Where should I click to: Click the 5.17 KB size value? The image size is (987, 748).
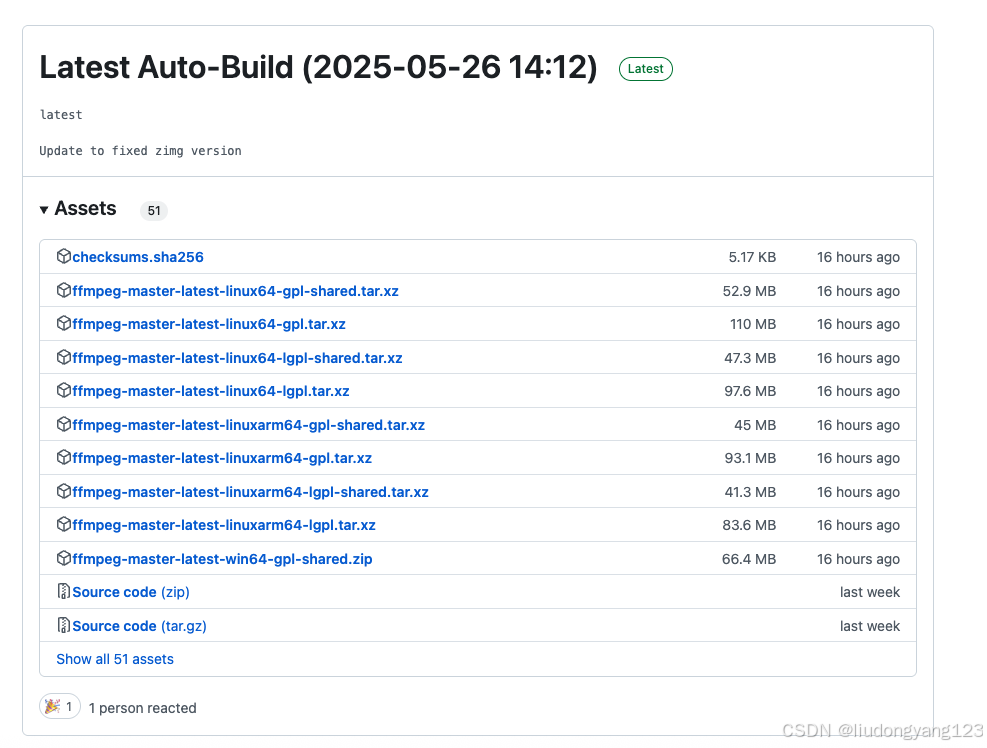[x=752, y=257]
